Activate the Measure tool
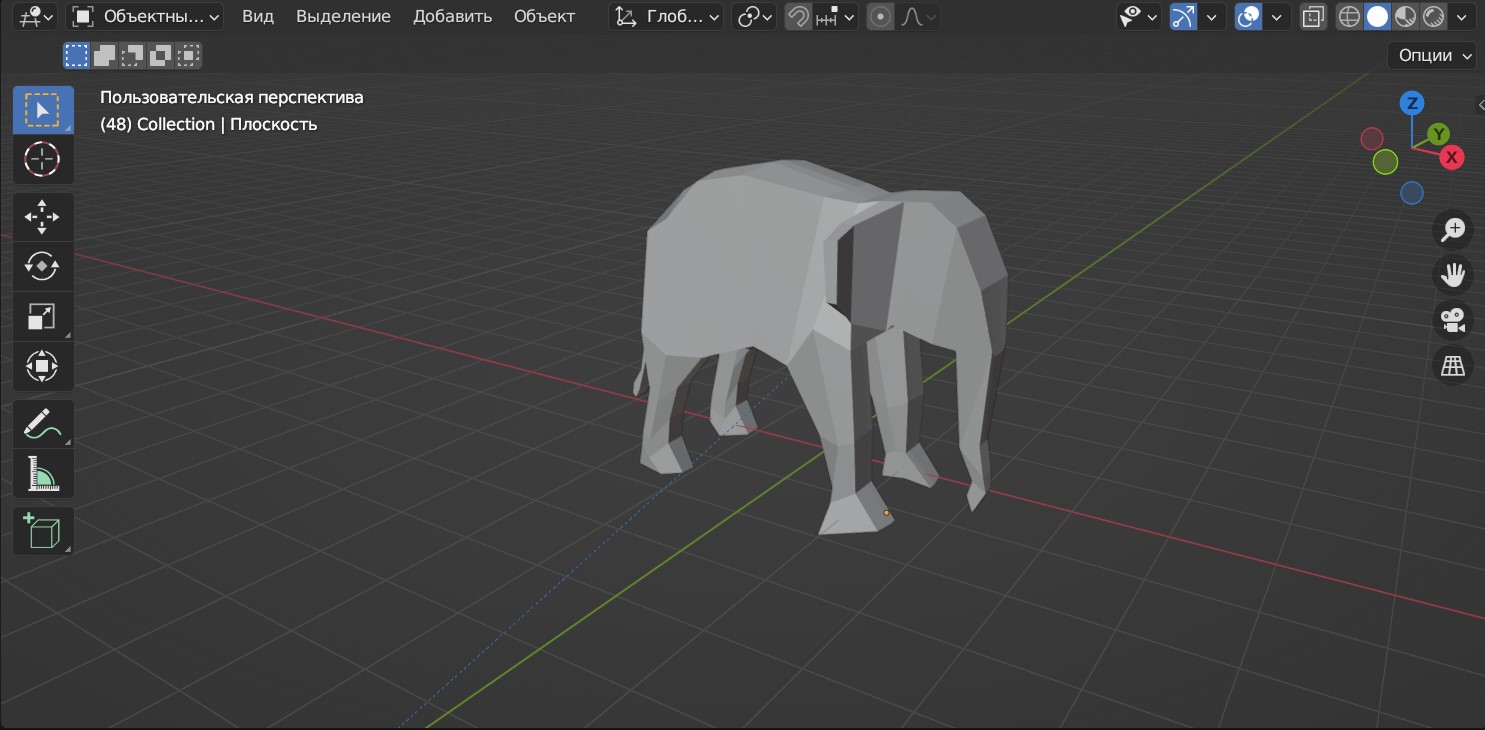The image size is (1485, 730). point(43,473)
